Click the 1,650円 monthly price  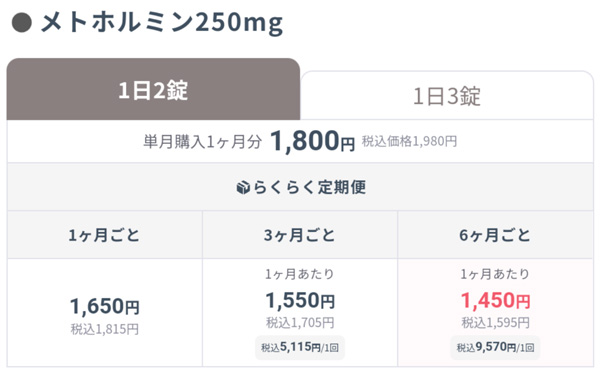tap(104, 306)
